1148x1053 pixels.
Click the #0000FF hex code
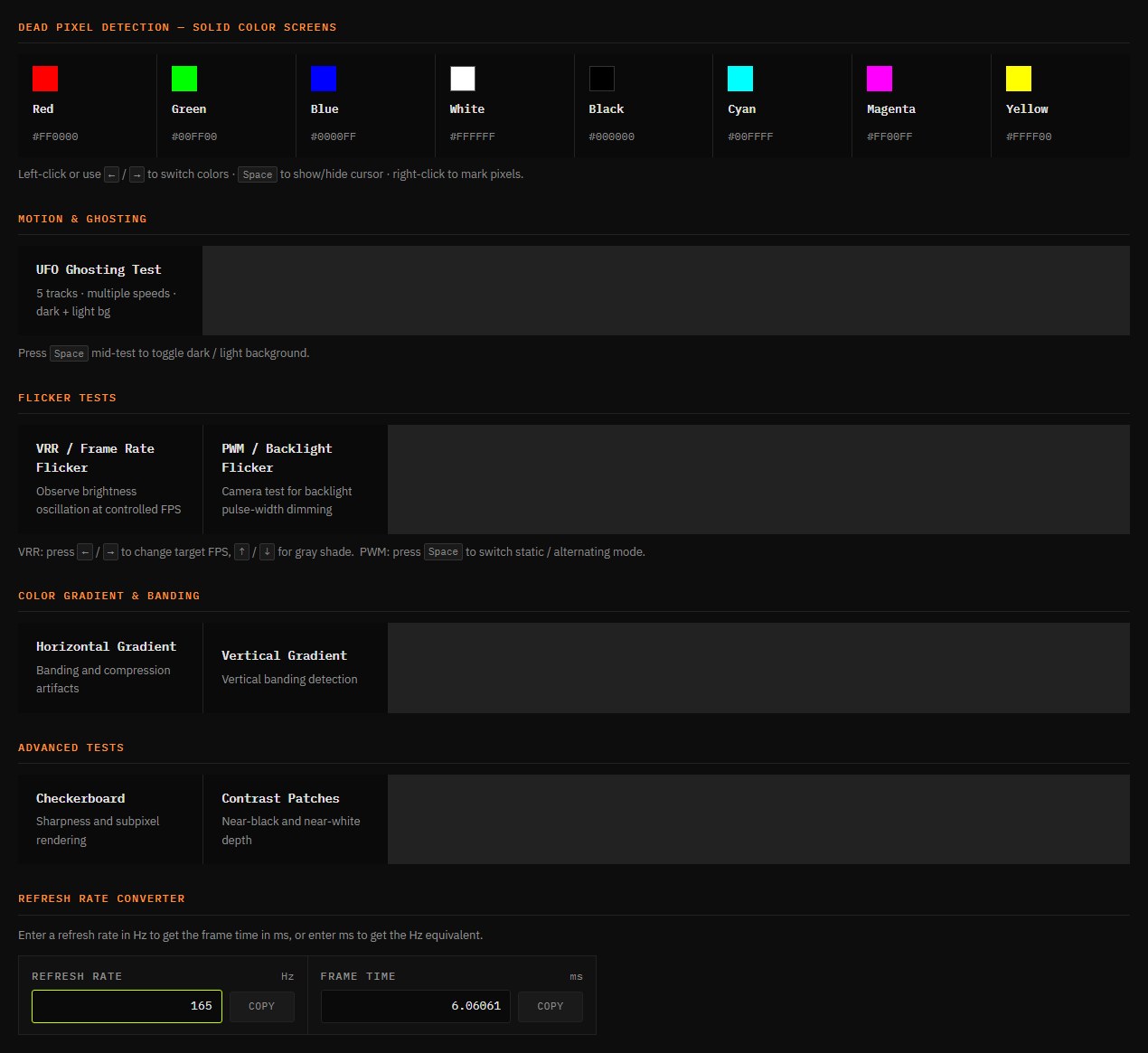[334, 137]
